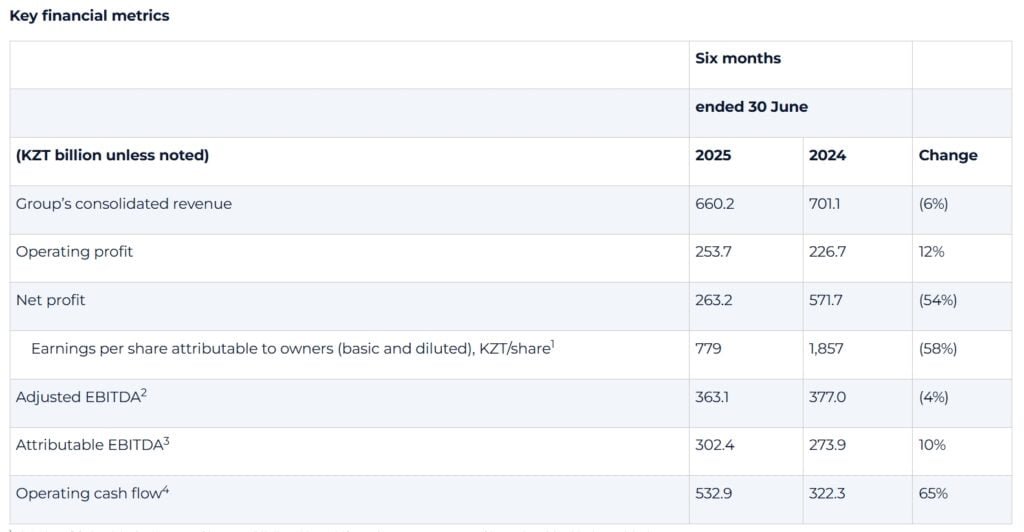Select the 'ended 30 June' header cell
Image resolution: width=1024 pixels, height=532 pixels.
[x=751, y=107]
